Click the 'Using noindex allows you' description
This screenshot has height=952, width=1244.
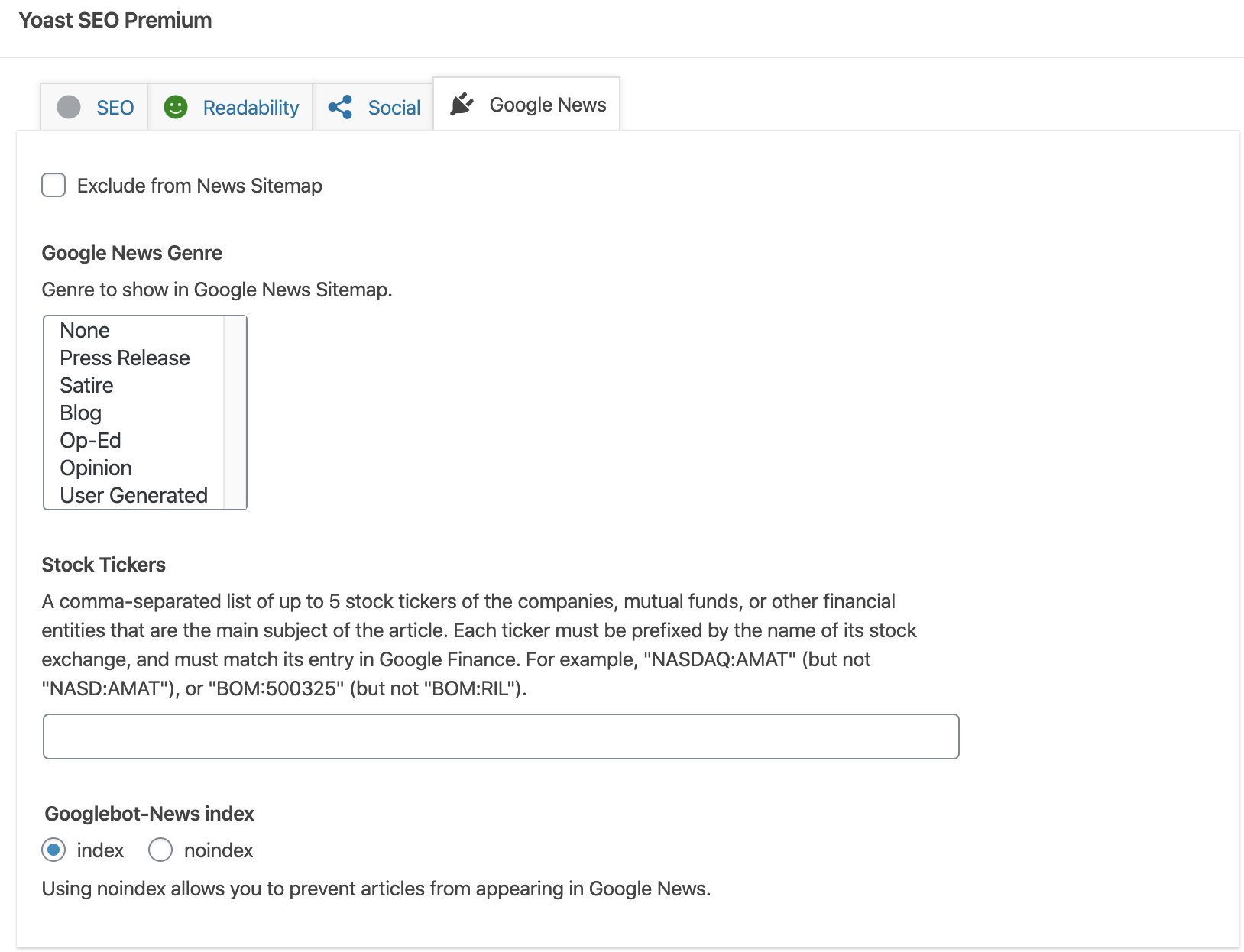click(377, 889)
